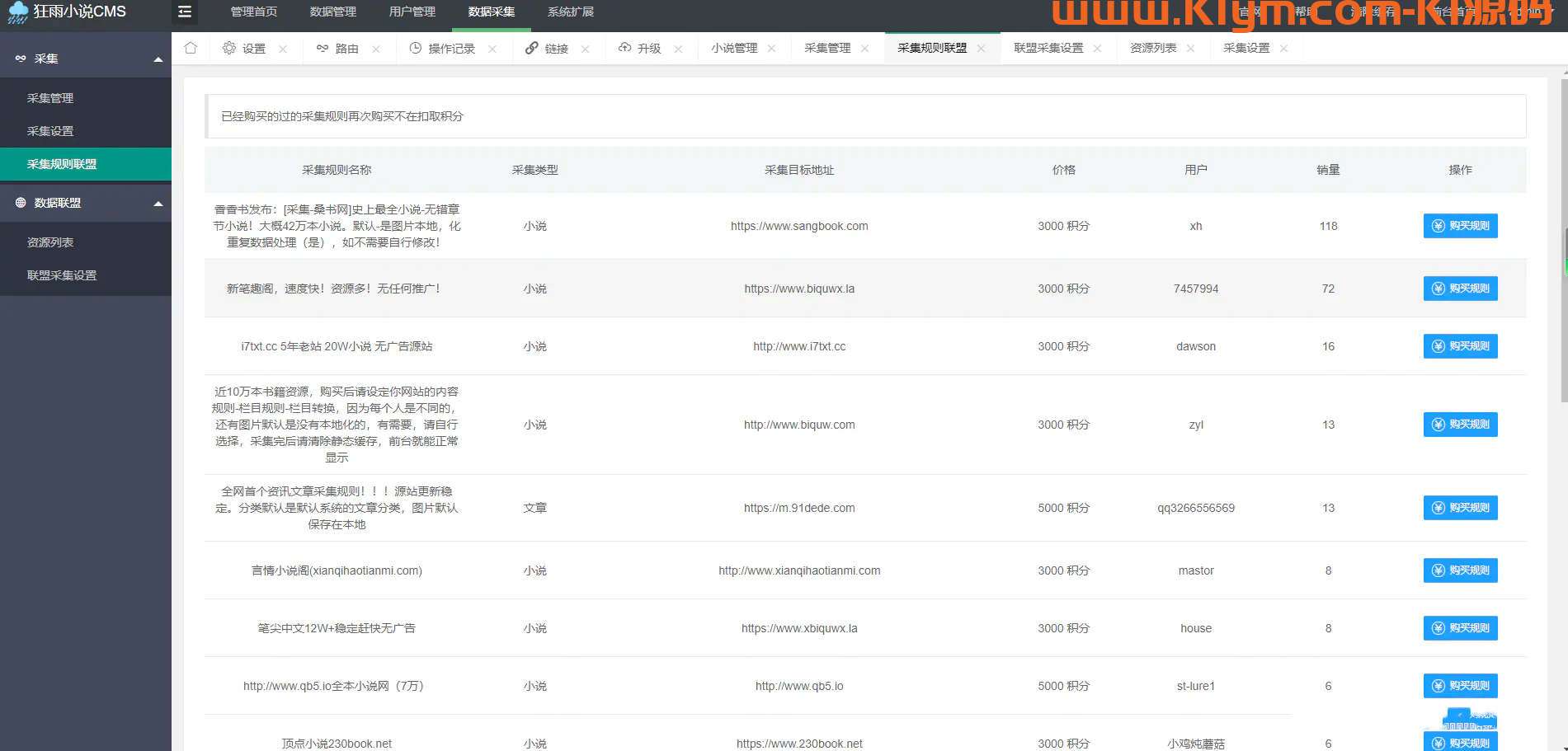Click the 路由 tab icon
1568x751 pixels.
(323, 48)
